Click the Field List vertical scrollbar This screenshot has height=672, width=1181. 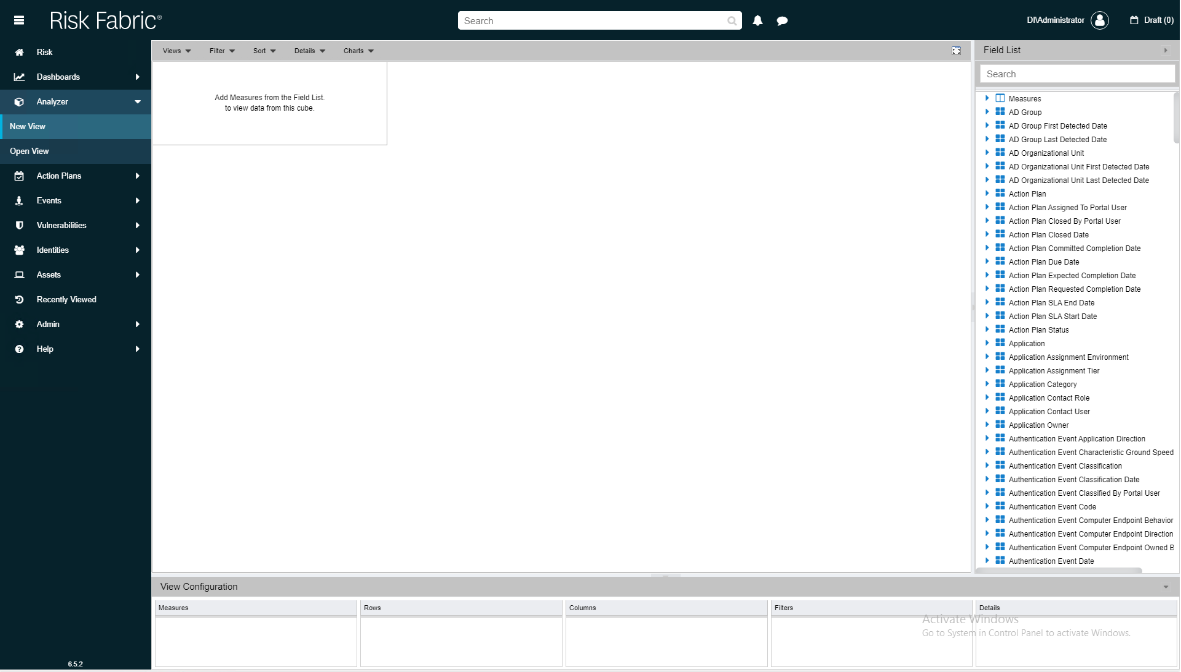point(1176,120)
